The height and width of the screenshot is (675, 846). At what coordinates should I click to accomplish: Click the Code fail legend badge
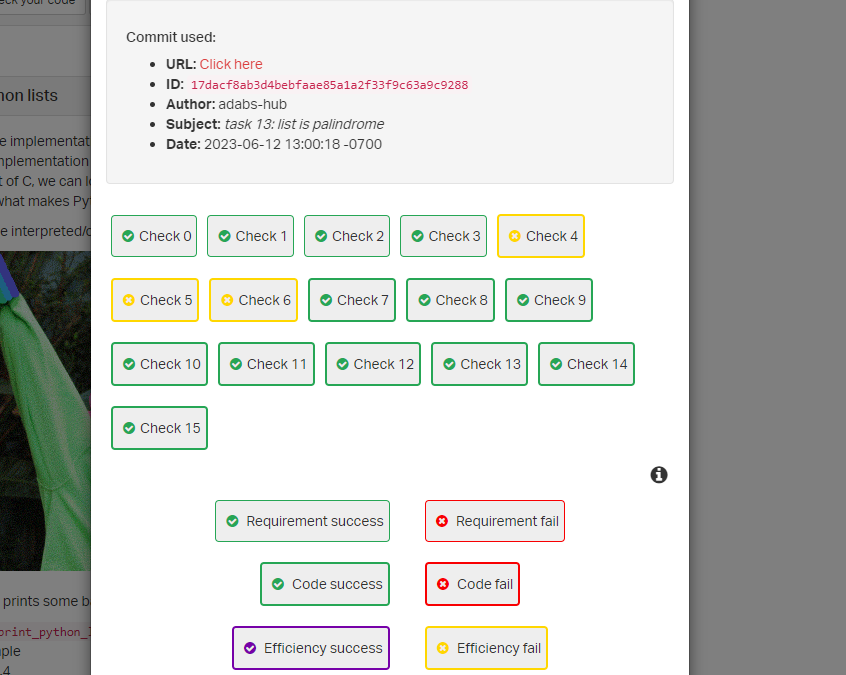pyautogui.click(x=472, y=584)
